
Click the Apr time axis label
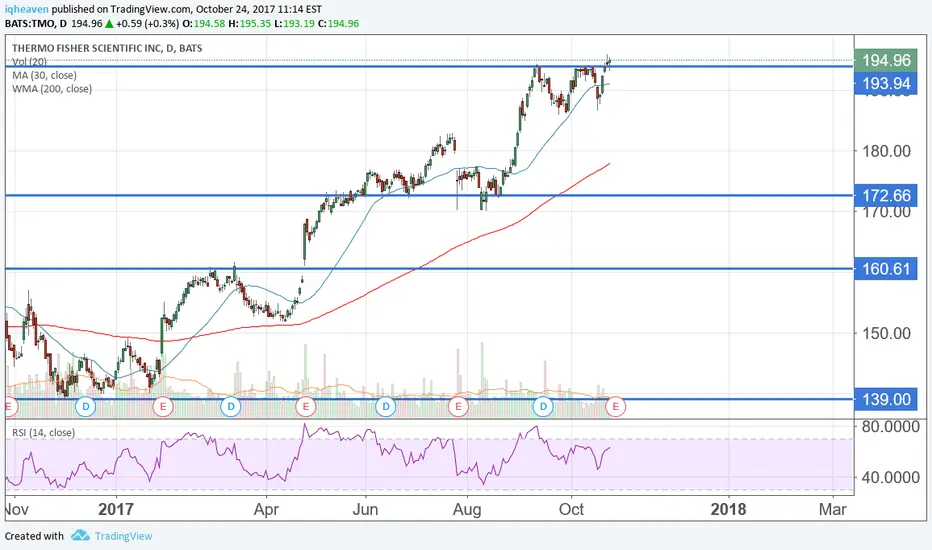tap(266, 510)
